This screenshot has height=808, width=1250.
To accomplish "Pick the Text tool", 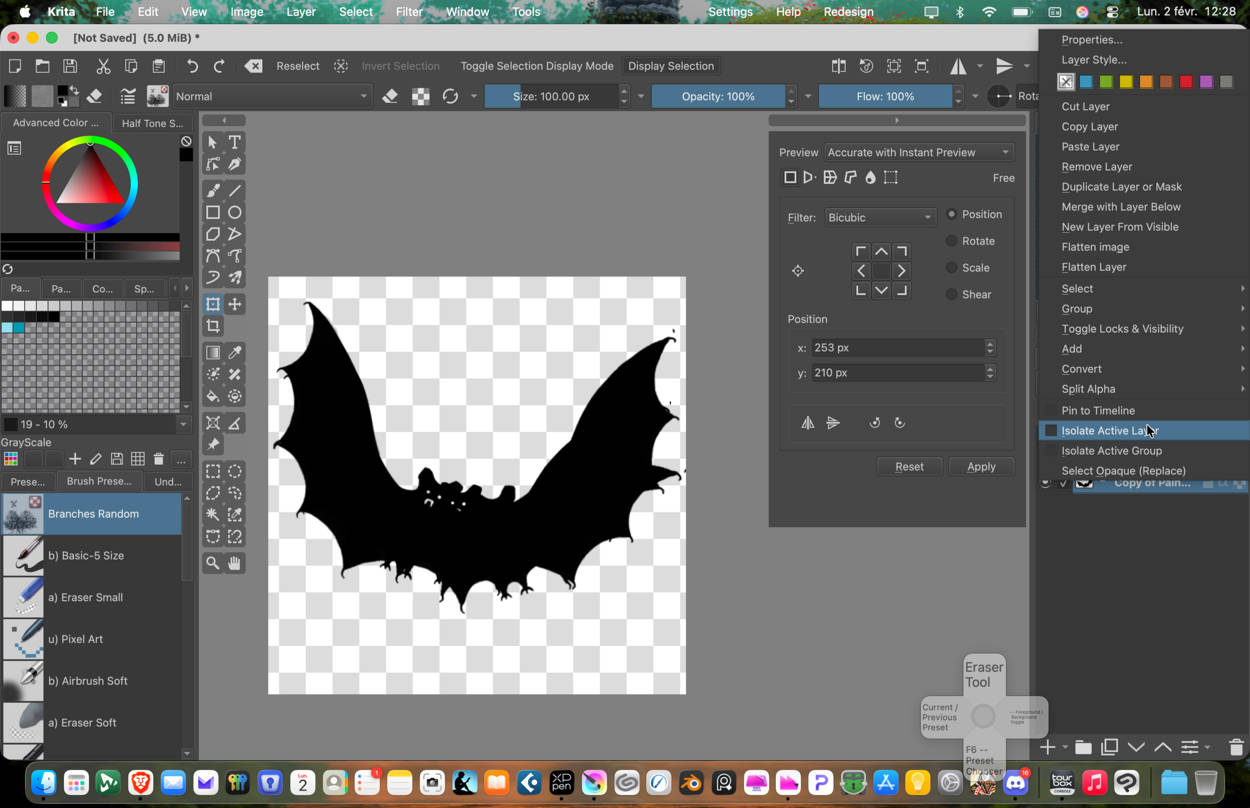I will [x=234, y=142].
